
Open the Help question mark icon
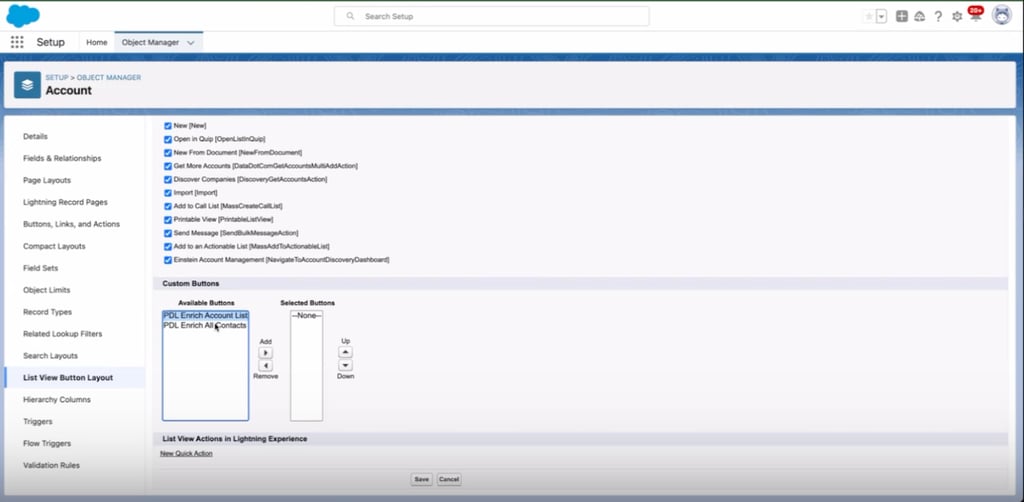(x=938, y=17)
